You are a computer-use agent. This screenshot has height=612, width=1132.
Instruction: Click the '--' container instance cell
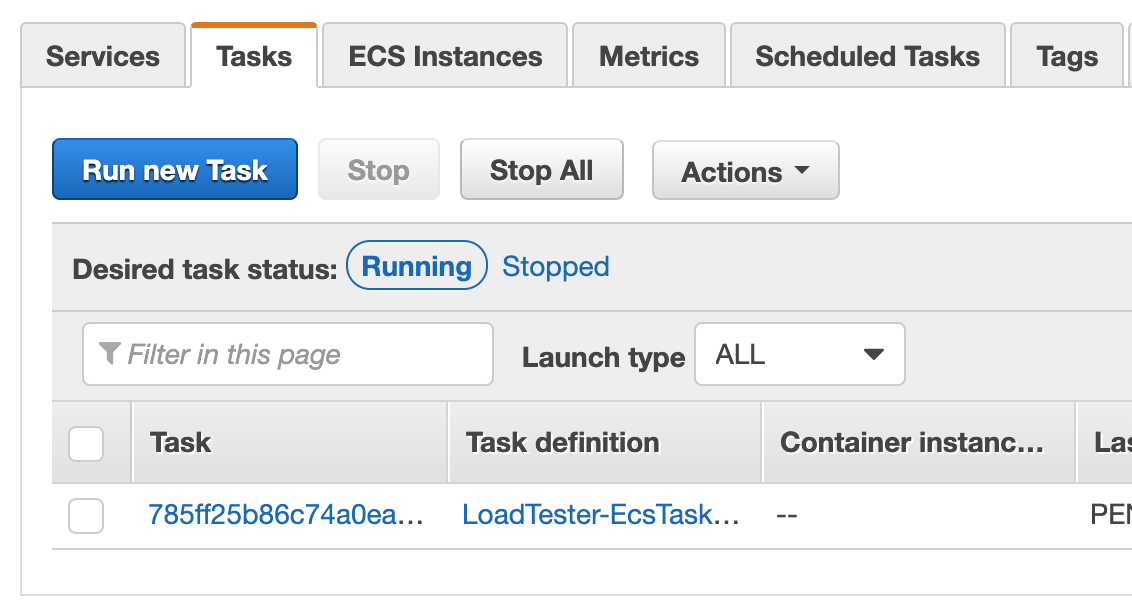tap(787, 515)
